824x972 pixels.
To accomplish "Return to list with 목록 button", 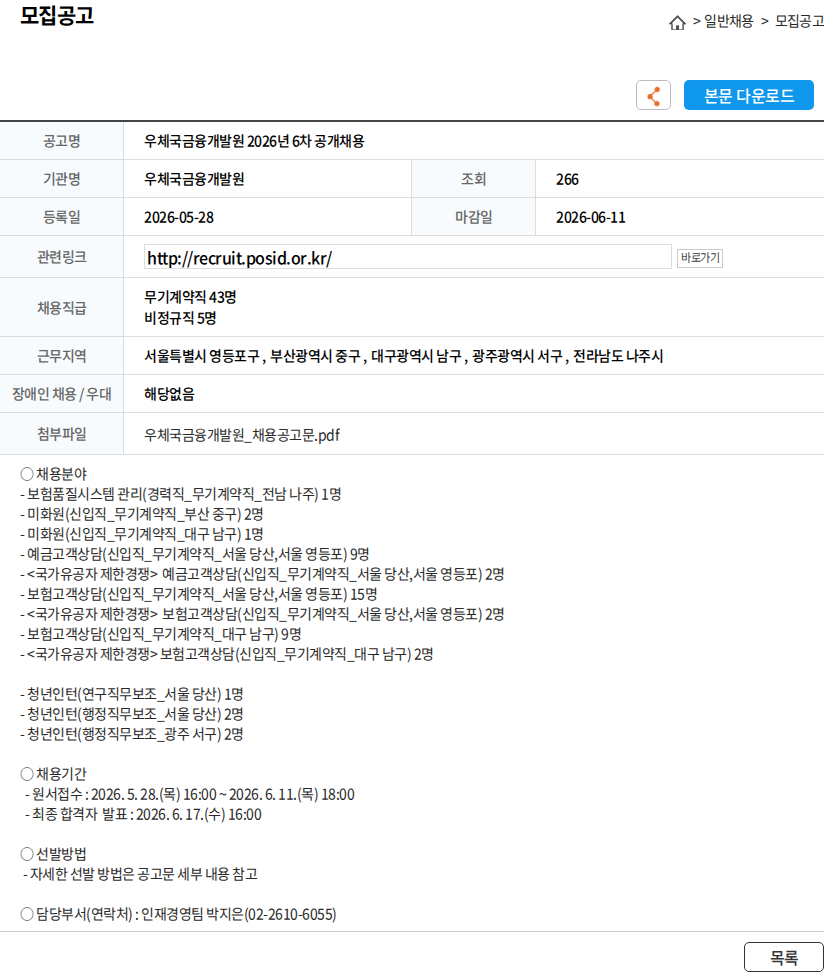I will click(784, 958).
